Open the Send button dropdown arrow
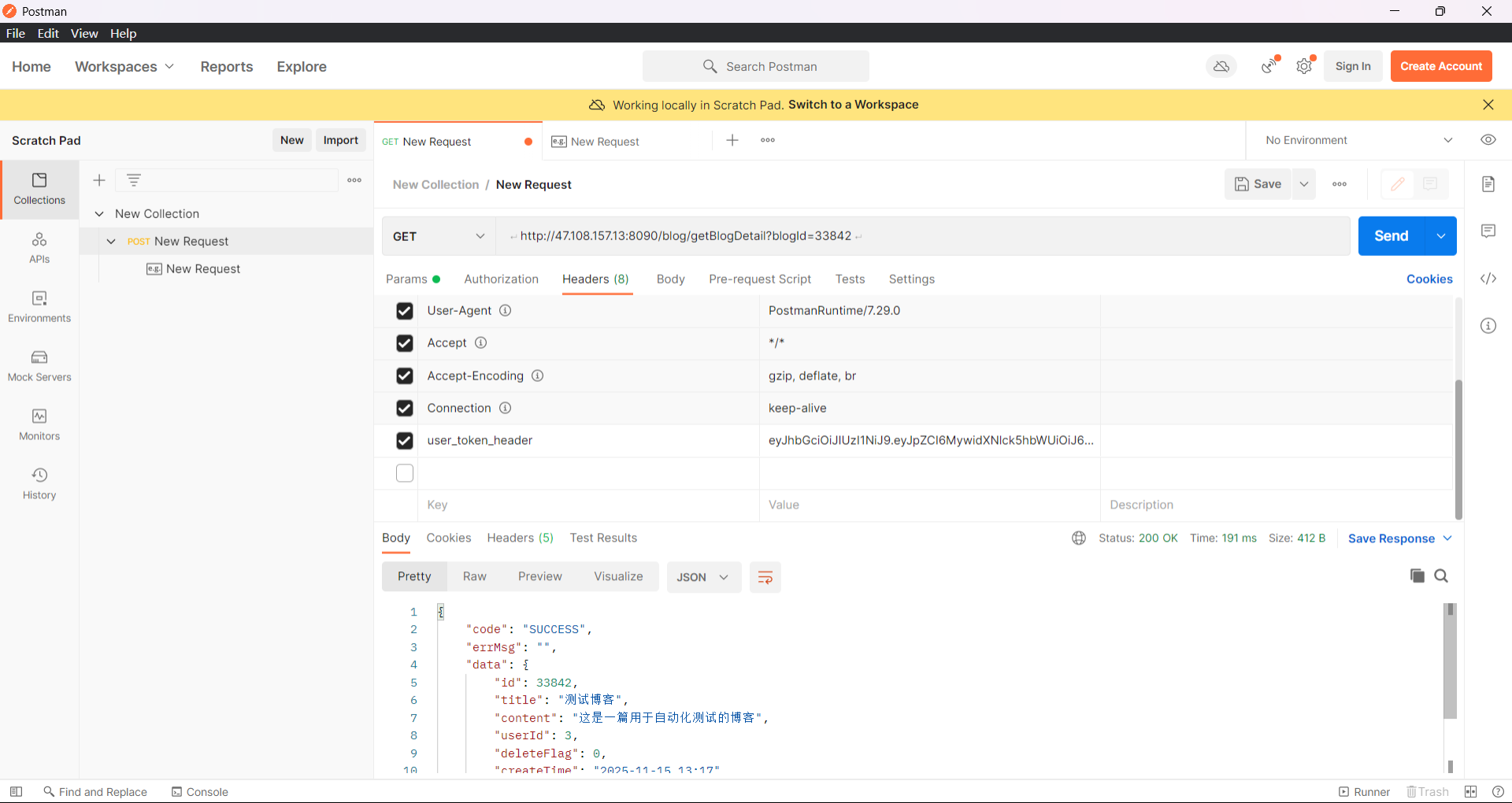 point(1440,236)
